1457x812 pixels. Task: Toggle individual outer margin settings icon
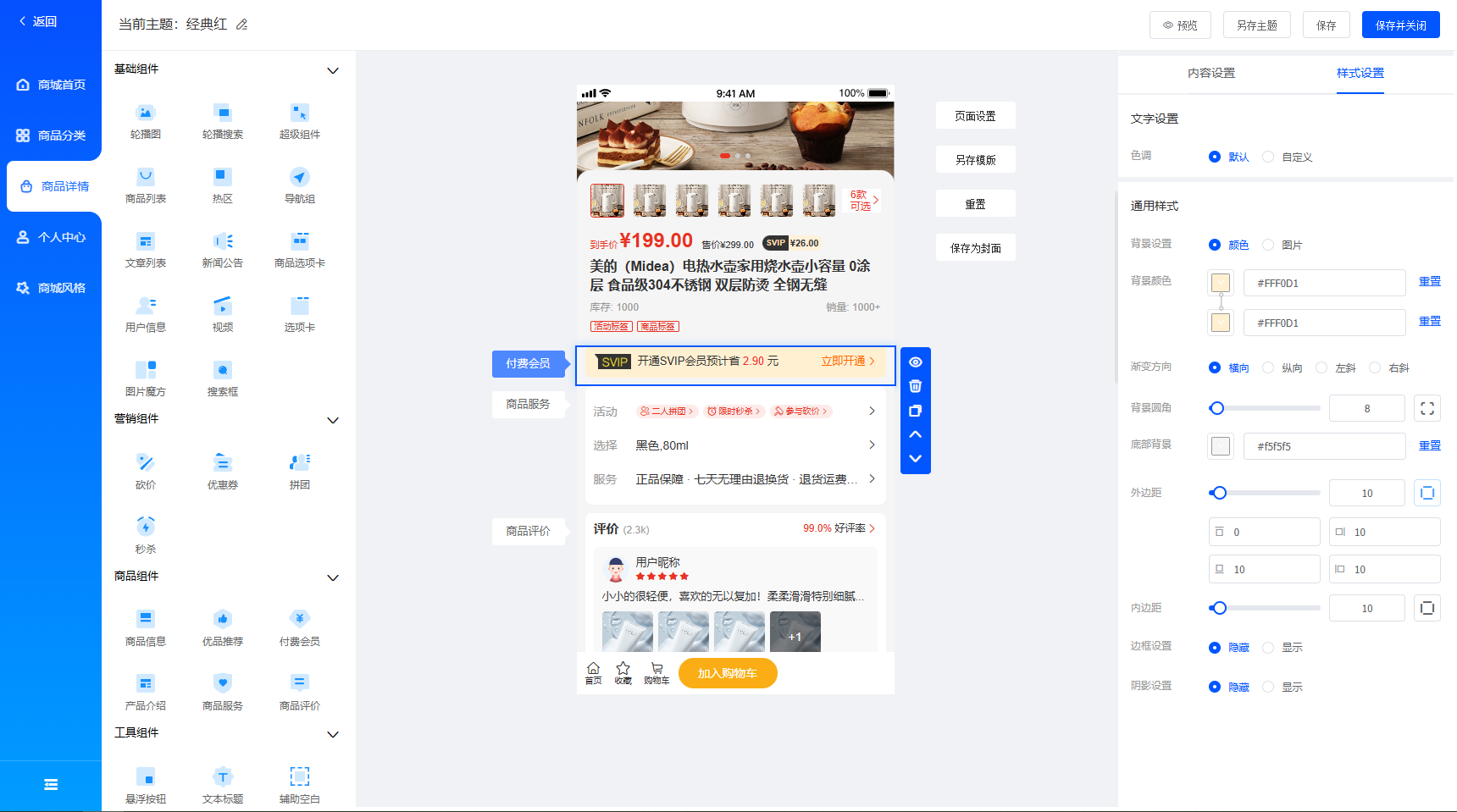pos(1427,493)
